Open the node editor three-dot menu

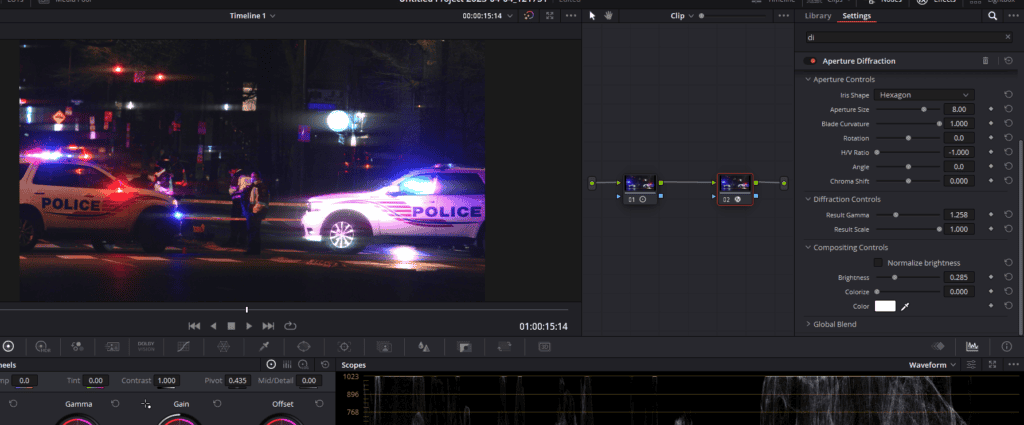coord(784,16)
